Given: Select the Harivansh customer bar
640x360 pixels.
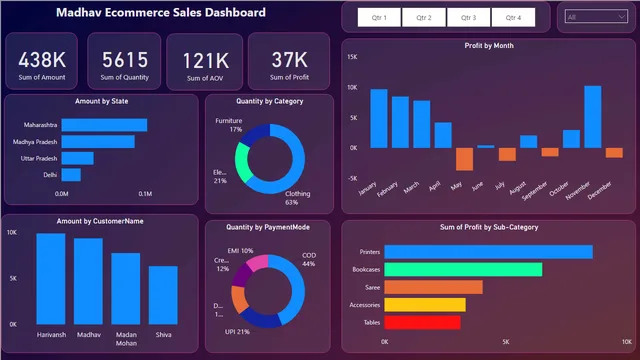Looking at the screenshot, I should pos(51,279).
